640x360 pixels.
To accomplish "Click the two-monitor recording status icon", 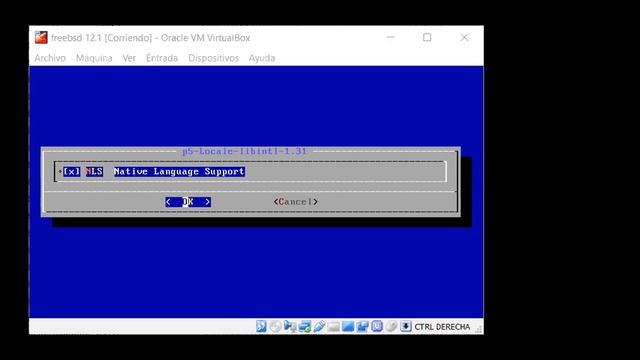I will [362, 326].
